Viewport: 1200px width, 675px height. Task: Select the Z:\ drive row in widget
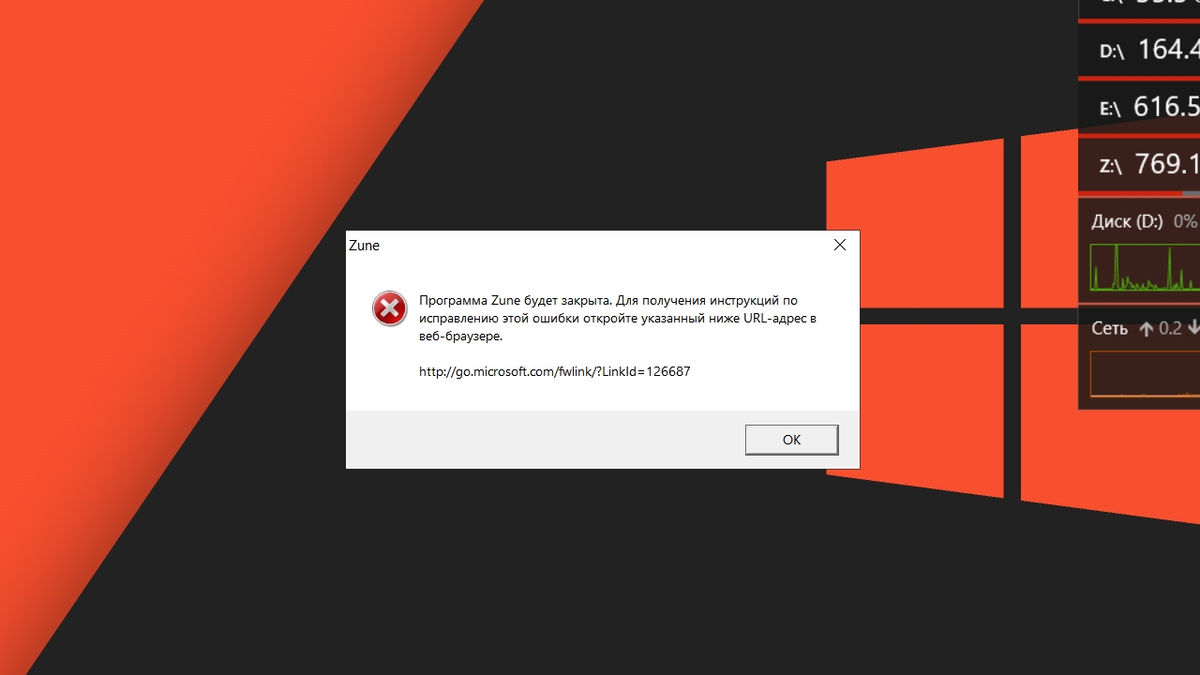(x=1139, y=164)
